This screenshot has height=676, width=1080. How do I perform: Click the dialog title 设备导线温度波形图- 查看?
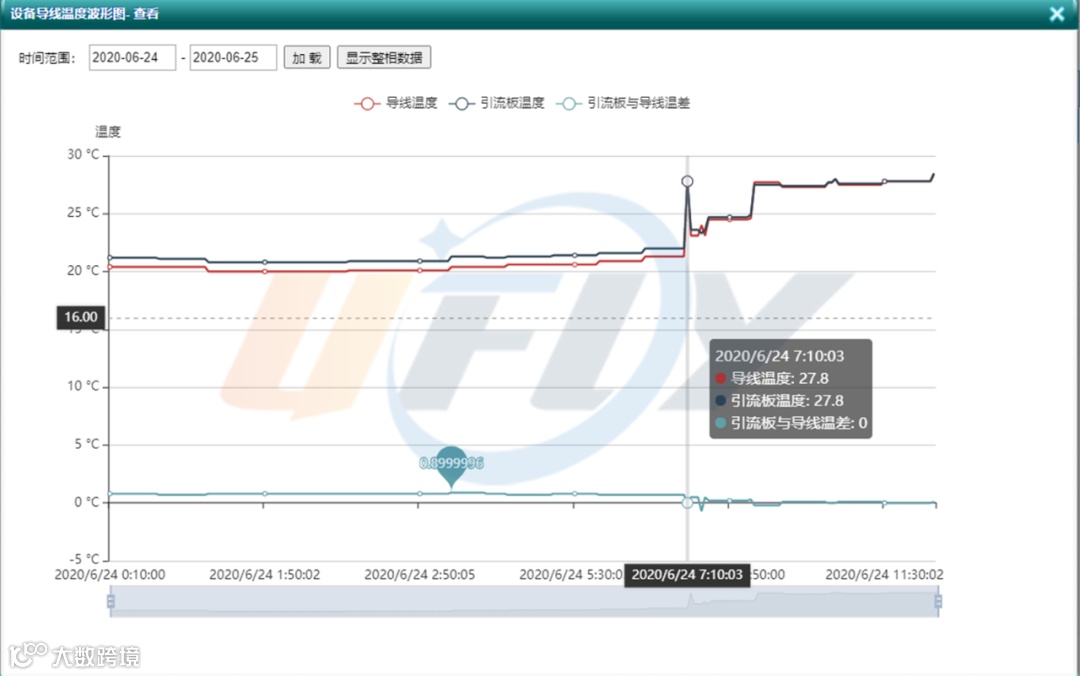[84, 14]
